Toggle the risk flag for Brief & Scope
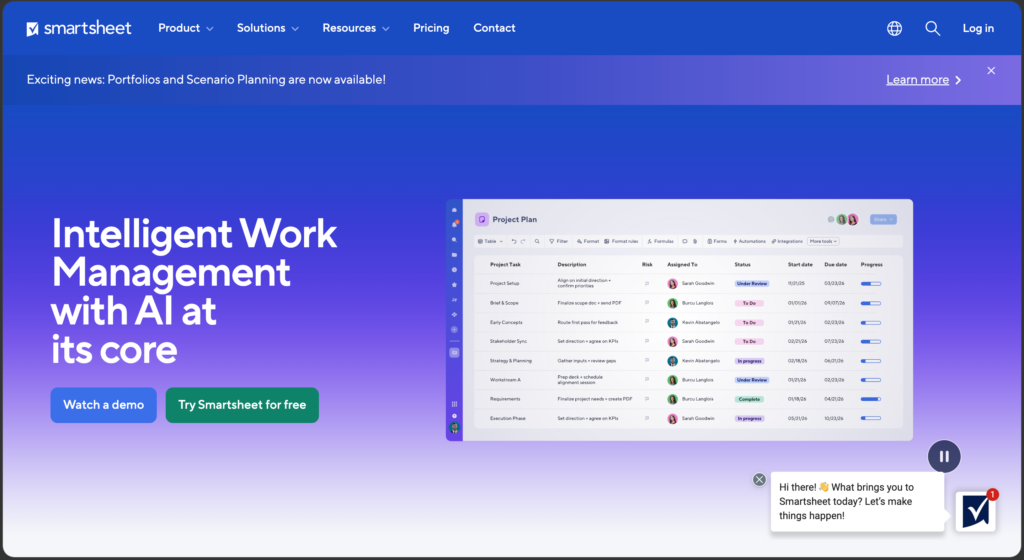Image resolution: width=1024 pixels, height=560 pixels. point(647,303)
